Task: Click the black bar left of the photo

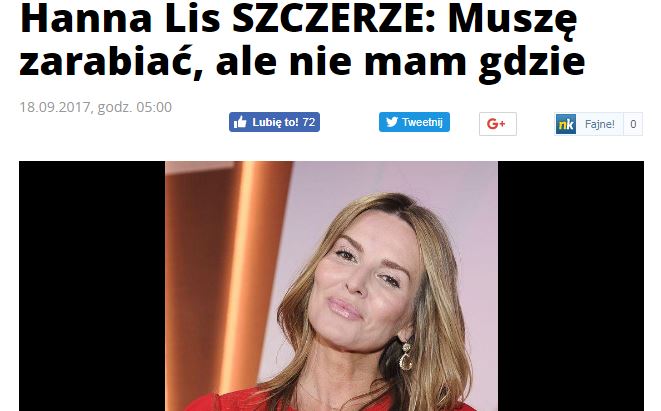Action: coord(92,286)
